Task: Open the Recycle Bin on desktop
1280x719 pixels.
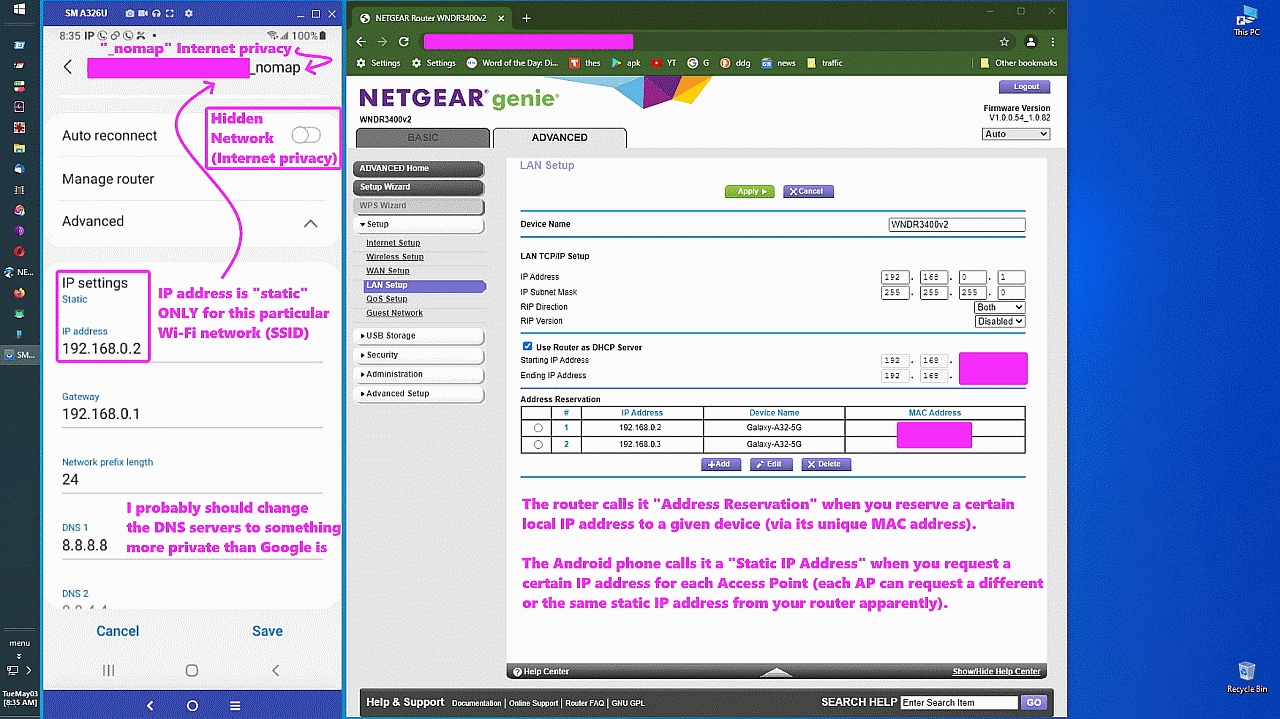Action: 1247,677
